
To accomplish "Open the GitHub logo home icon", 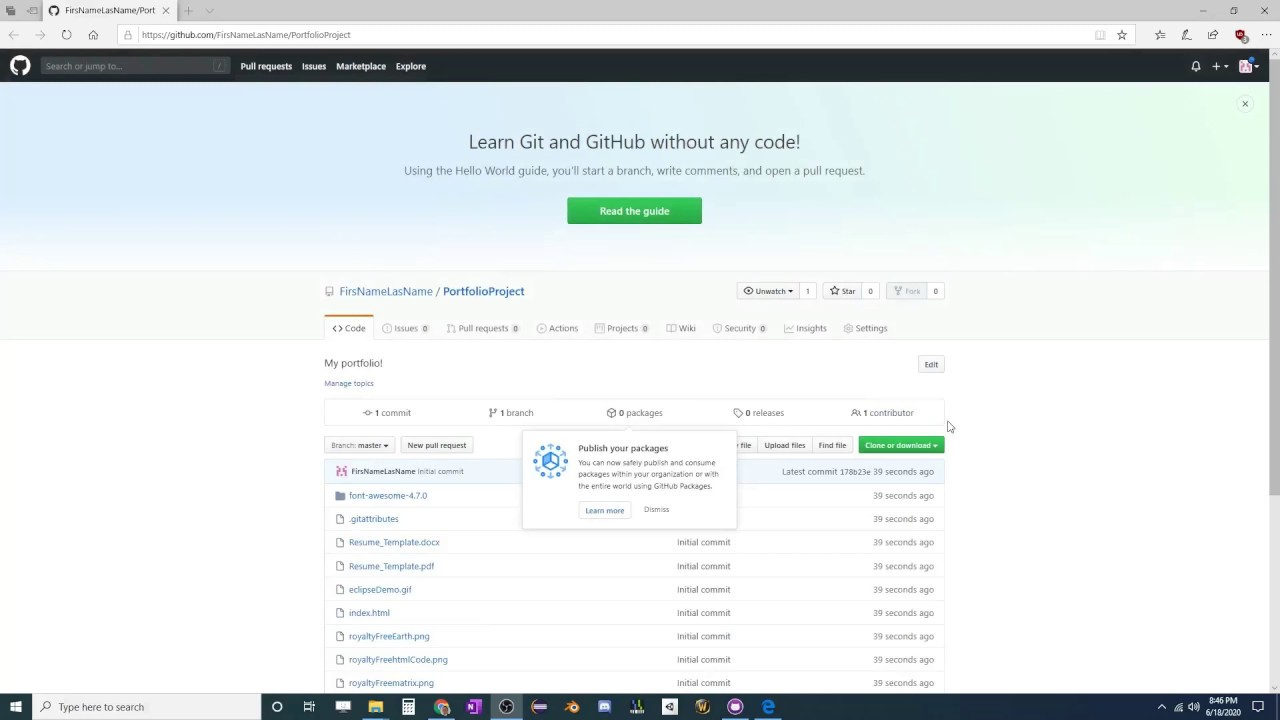I will pyautogui.click(x=20, y=66).
